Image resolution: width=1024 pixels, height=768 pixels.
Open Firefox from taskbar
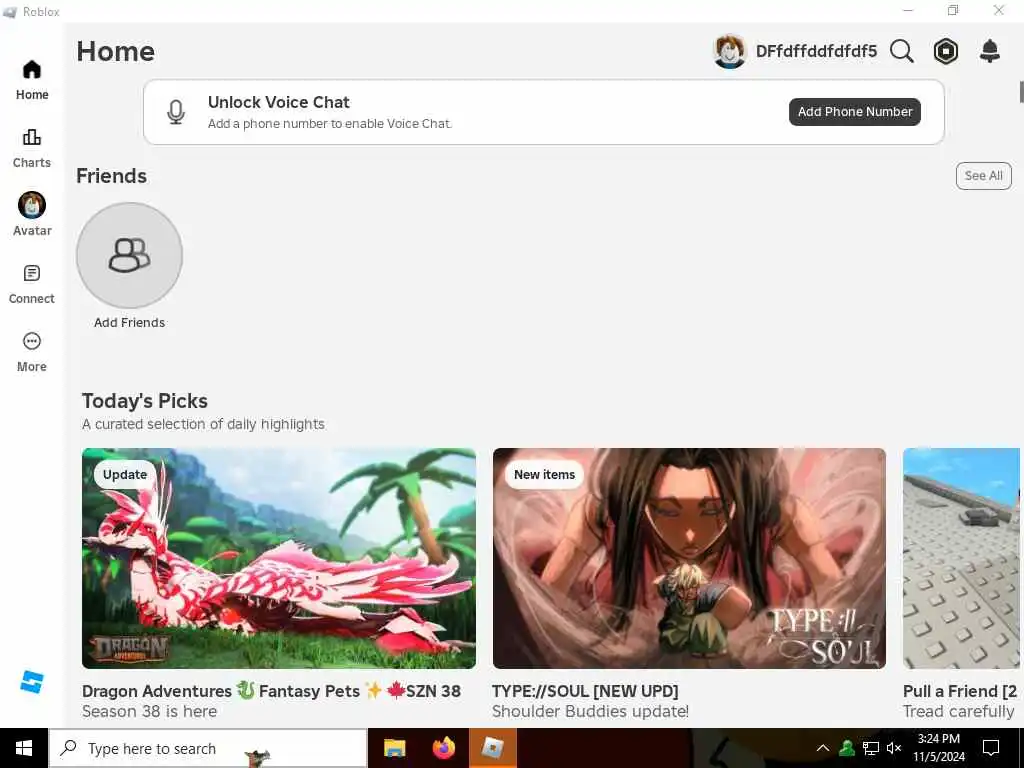coord(443,748)
